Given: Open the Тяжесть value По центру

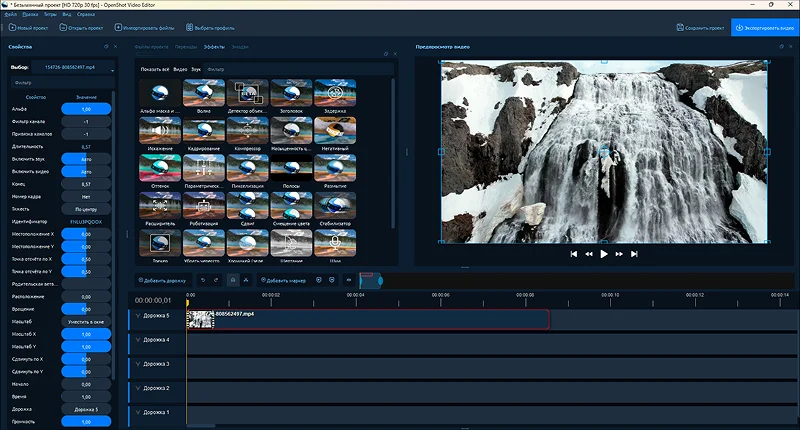Looking at the screenshot, I should pos(86,209).
